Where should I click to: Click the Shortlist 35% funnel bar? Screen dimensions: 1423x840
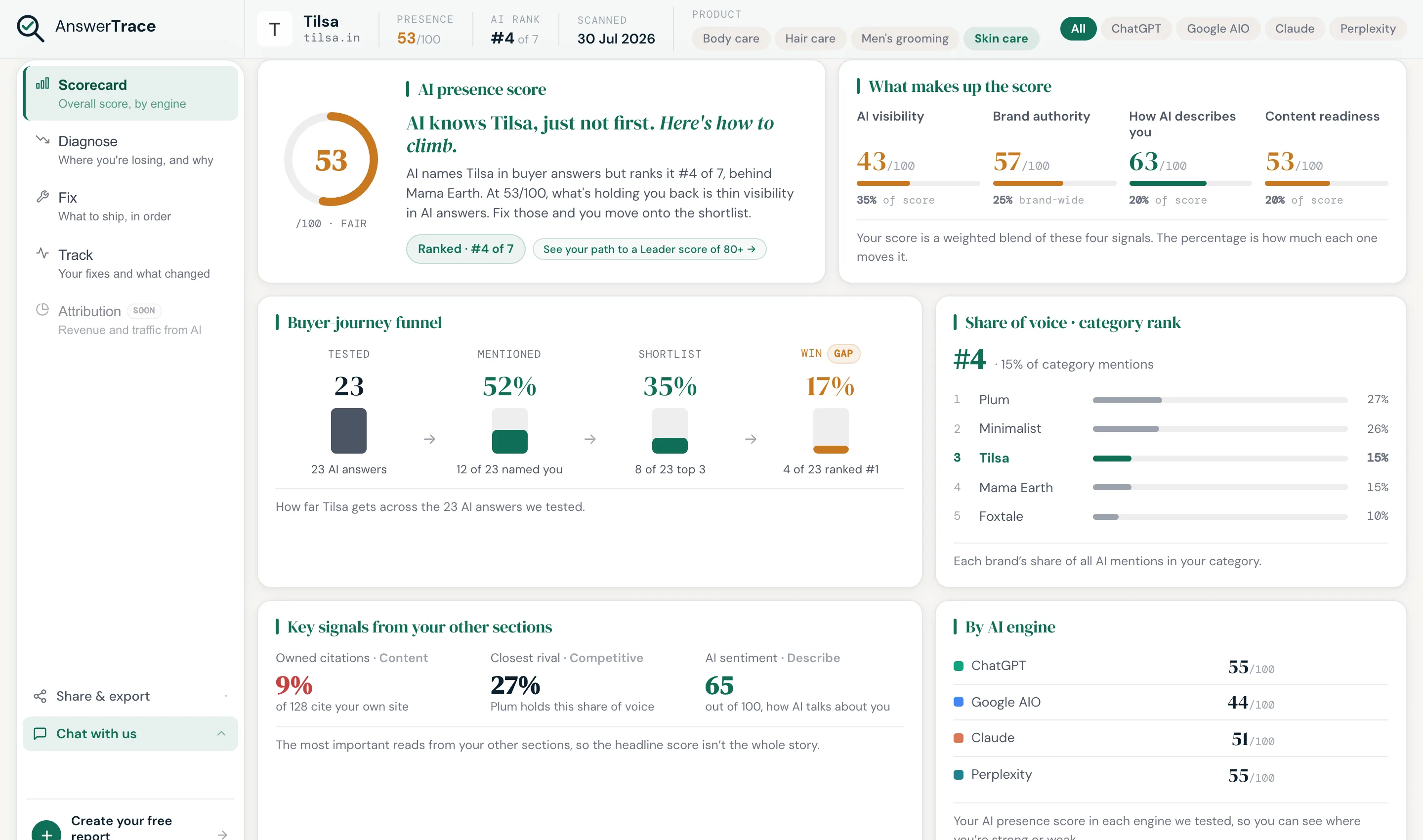[670, 431]
